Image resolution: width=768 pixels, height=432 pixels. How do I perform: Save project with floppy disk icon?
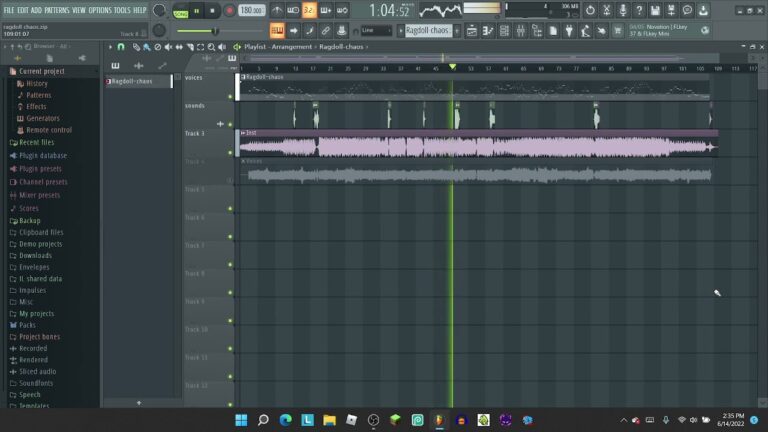pos(655,10)
